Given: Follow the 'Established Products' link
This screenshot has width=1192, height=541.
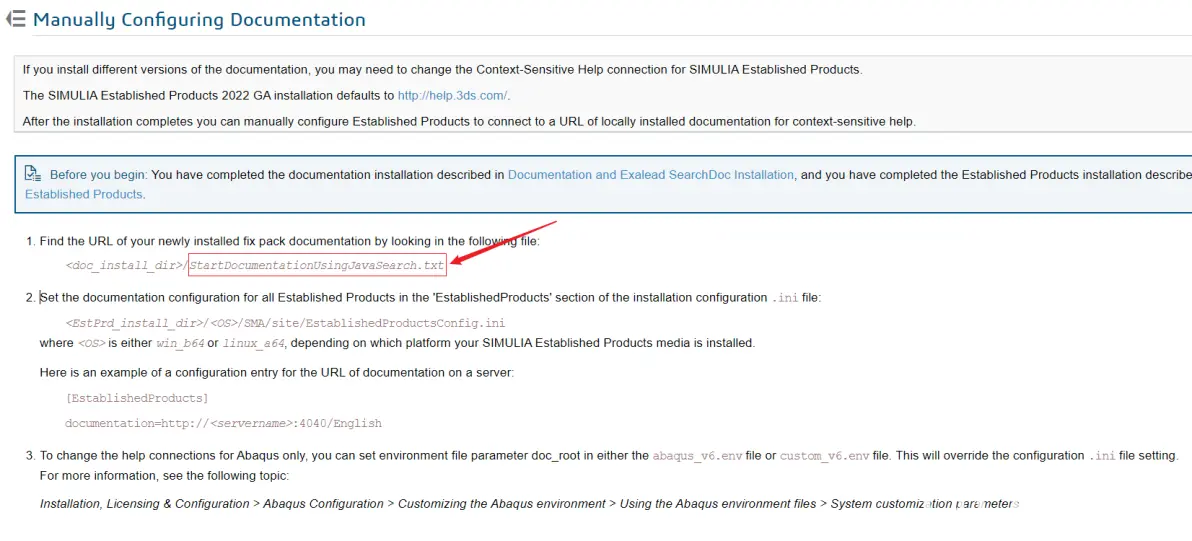Looking at the screenshot, I should coord(84,194).
